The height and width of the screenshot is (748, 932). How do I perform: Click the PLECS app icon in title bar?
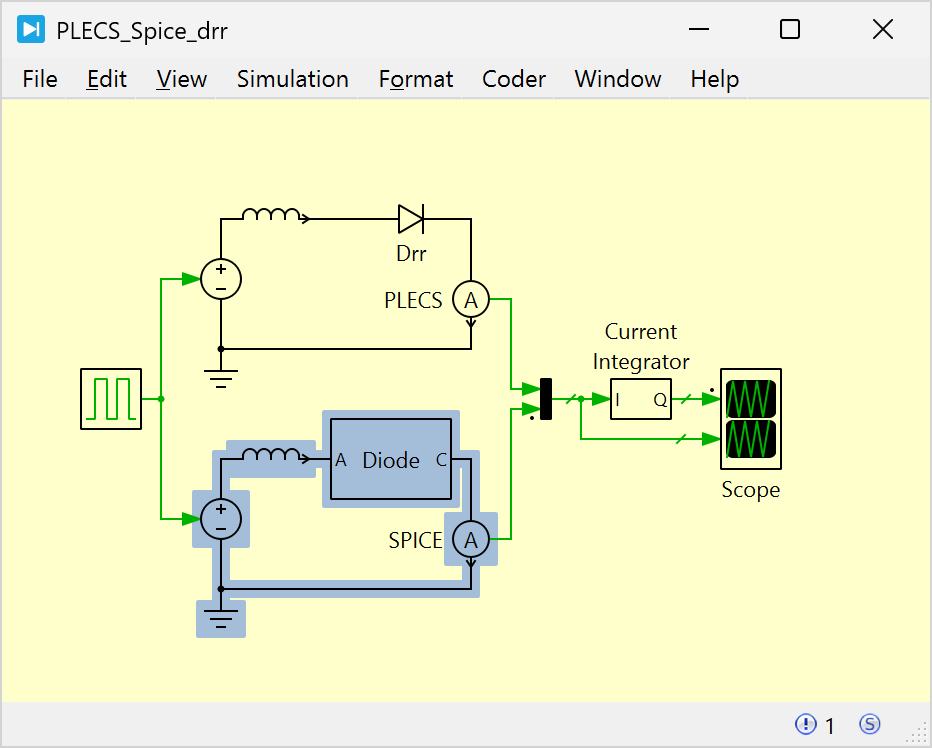pos(31,30)
